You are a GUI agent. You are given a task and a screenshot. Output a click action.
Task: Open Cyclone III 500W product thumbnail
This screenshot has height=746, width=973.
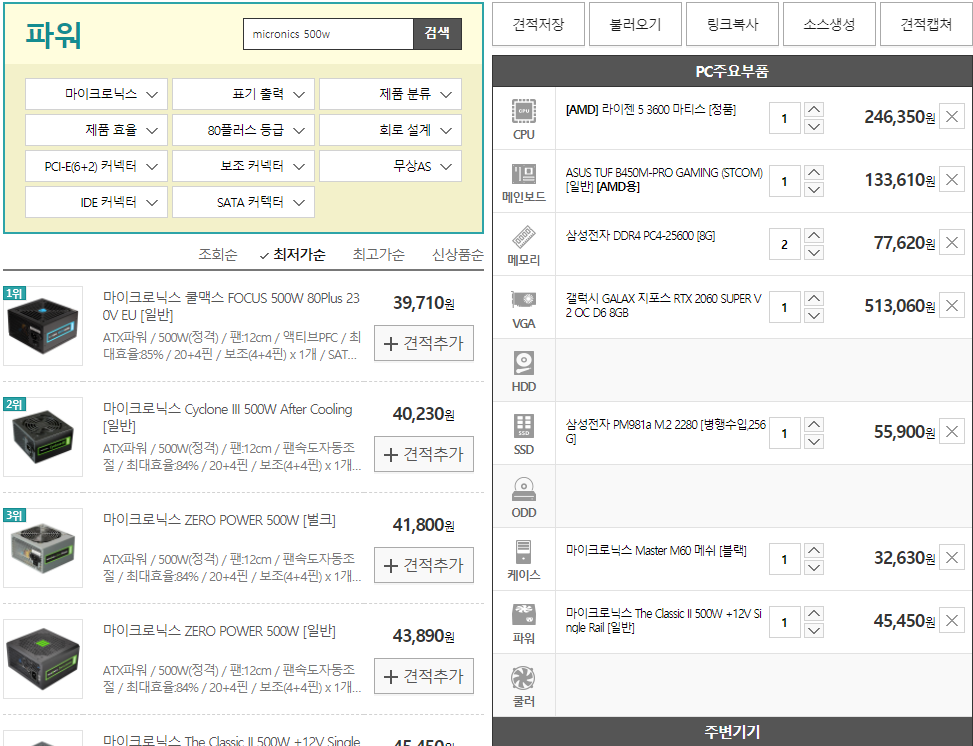43,437
